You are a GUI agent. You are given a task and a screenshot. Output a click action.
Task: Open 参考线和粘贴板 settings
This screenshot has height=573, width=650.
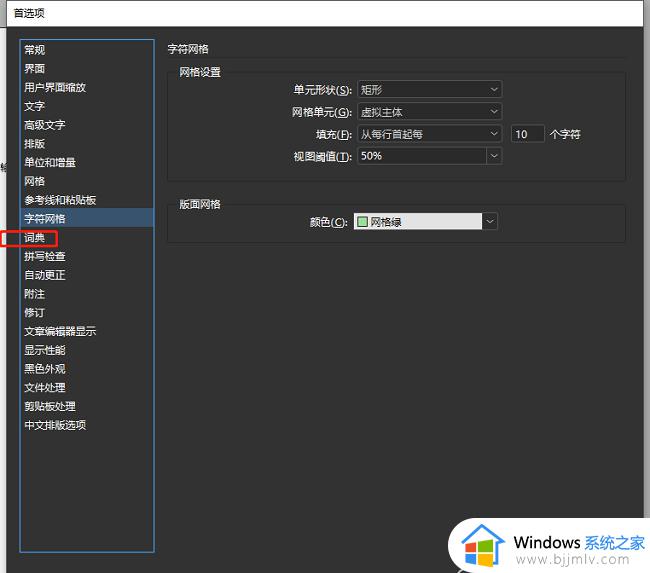(x=87, y=200)
